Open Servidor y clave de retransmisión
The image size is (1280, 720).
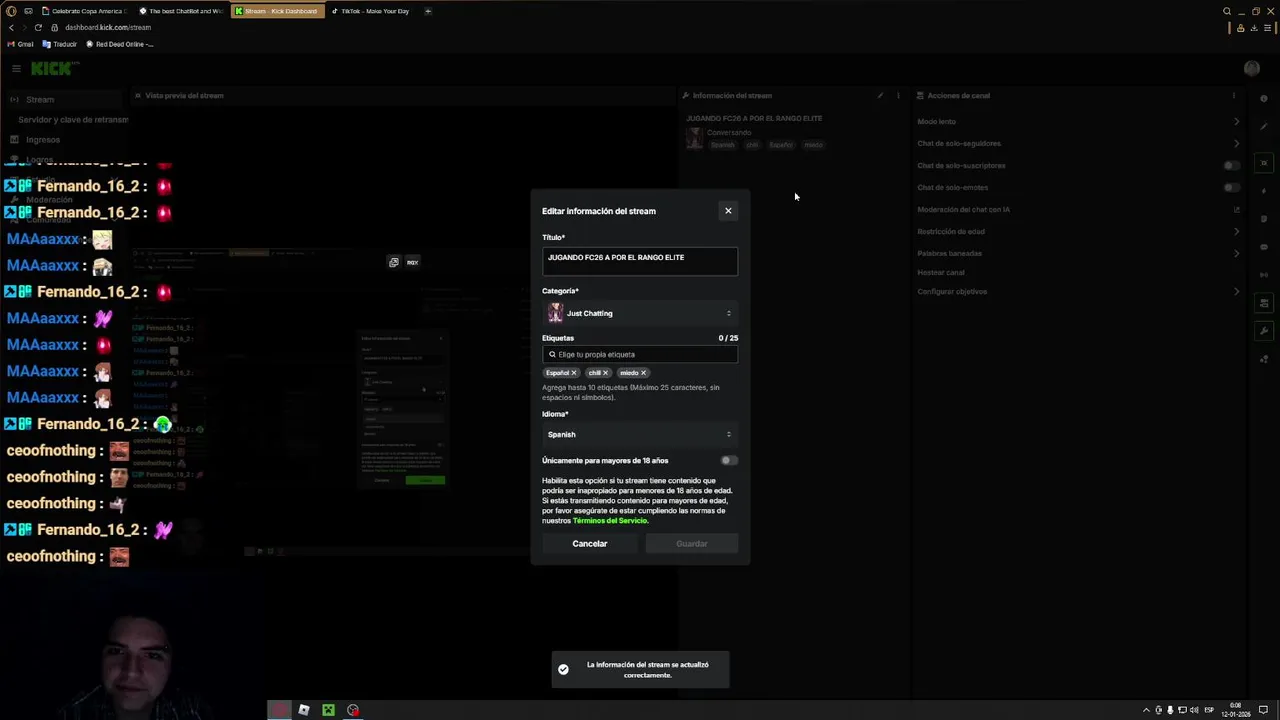pyautogui.click(x=73, y=120)
